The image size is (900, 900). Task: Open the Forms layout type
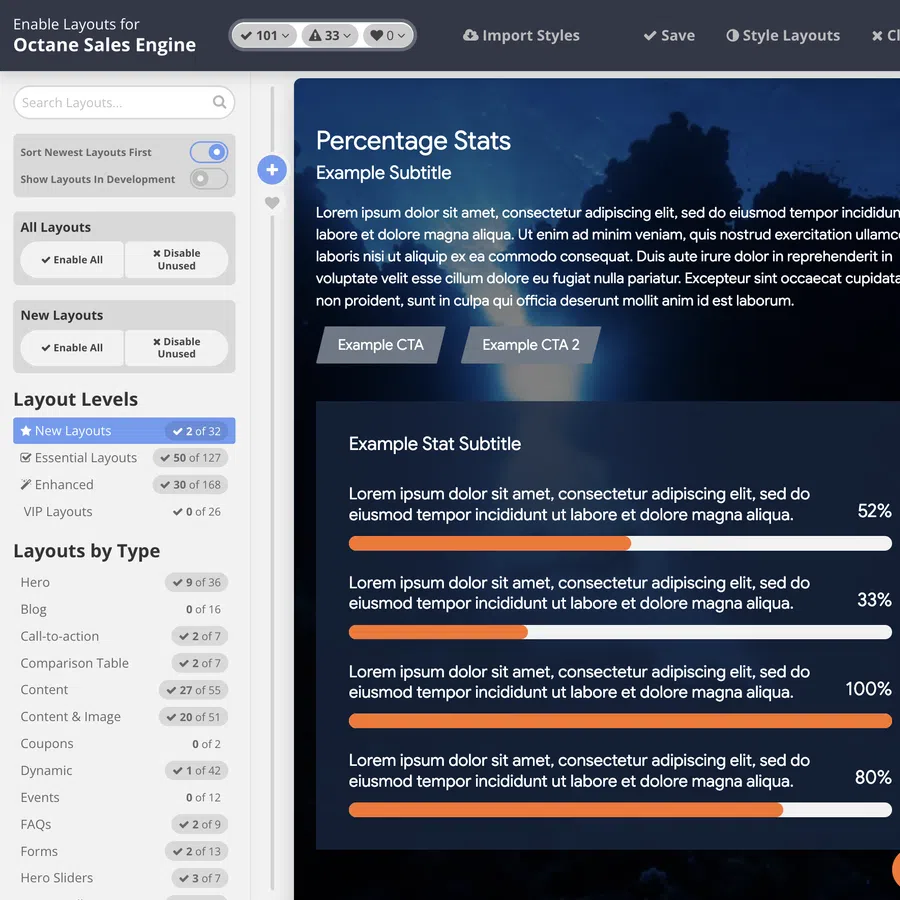39,851
